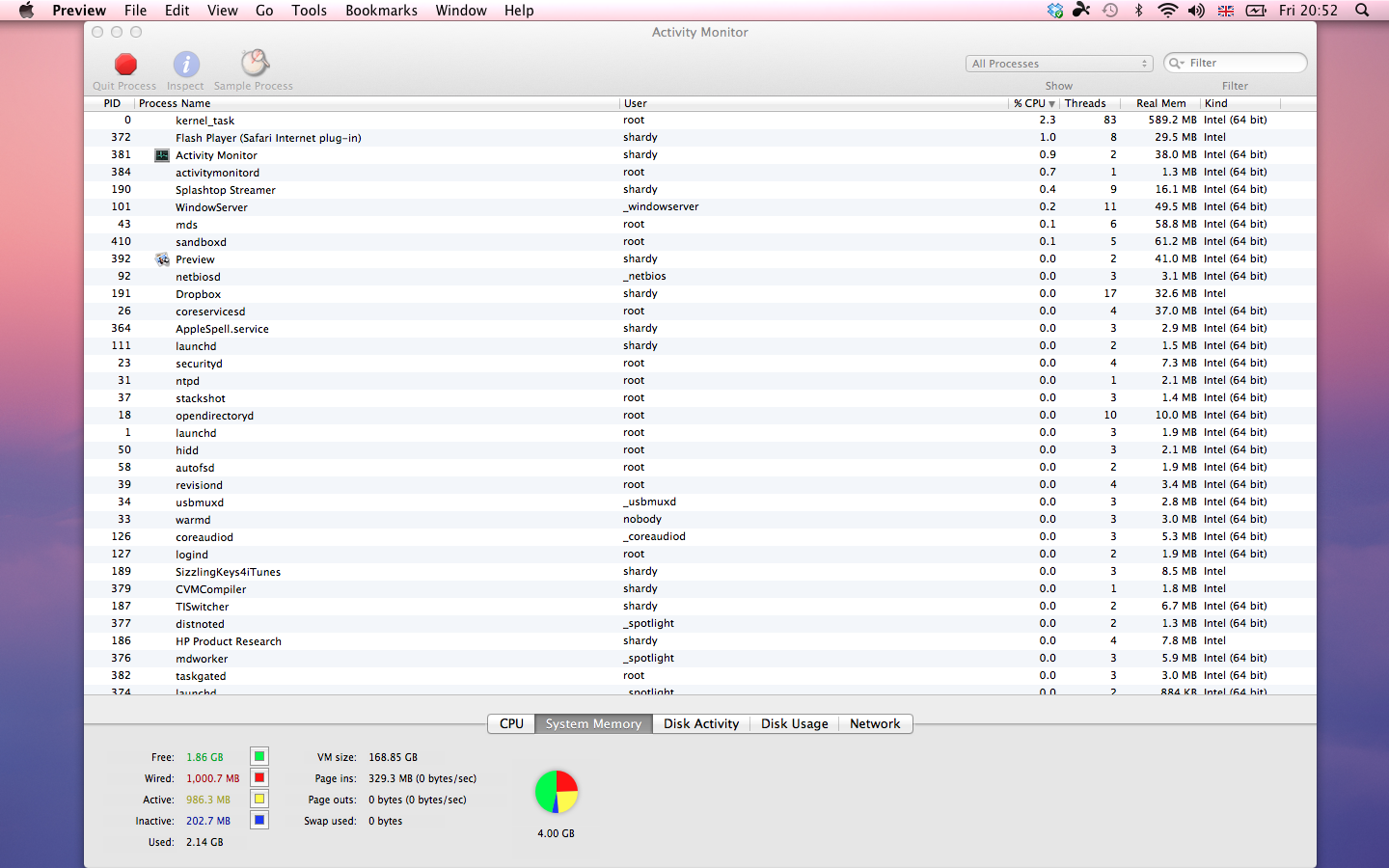Click the Bluetooth menu bar icon

coord(1138,11)
